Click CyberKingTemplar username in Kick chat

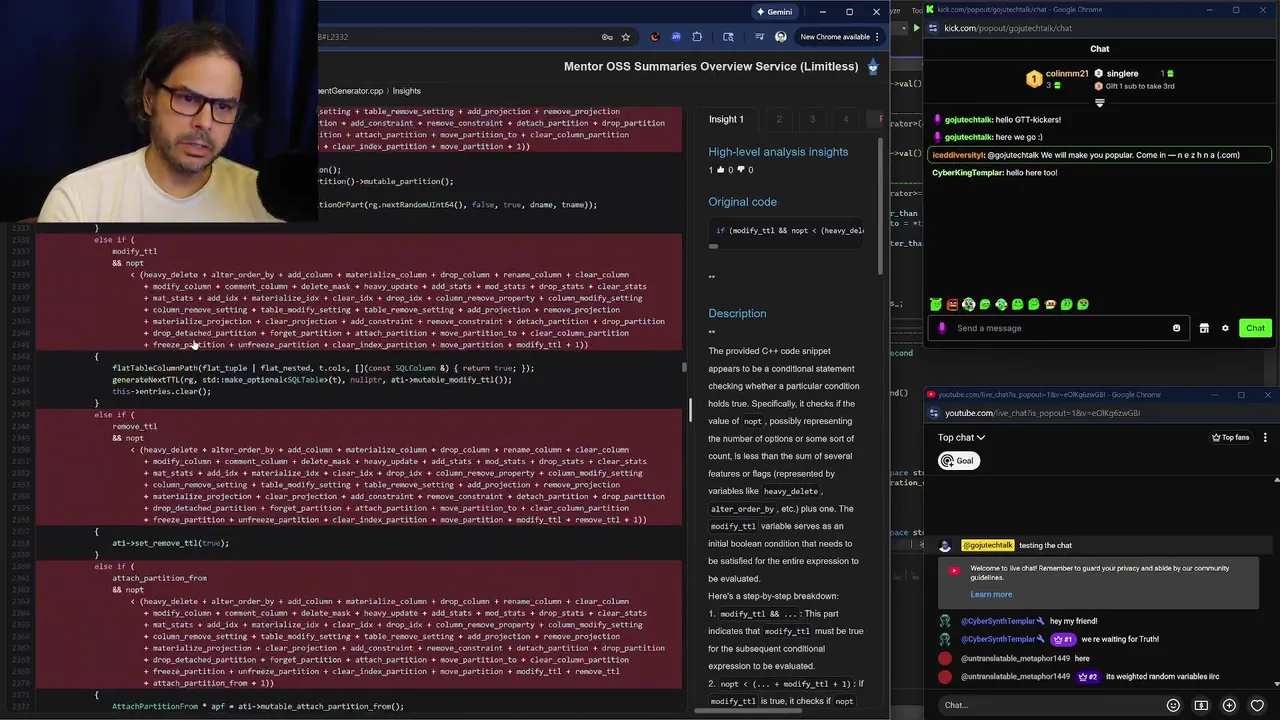click(x=967, y=173)
